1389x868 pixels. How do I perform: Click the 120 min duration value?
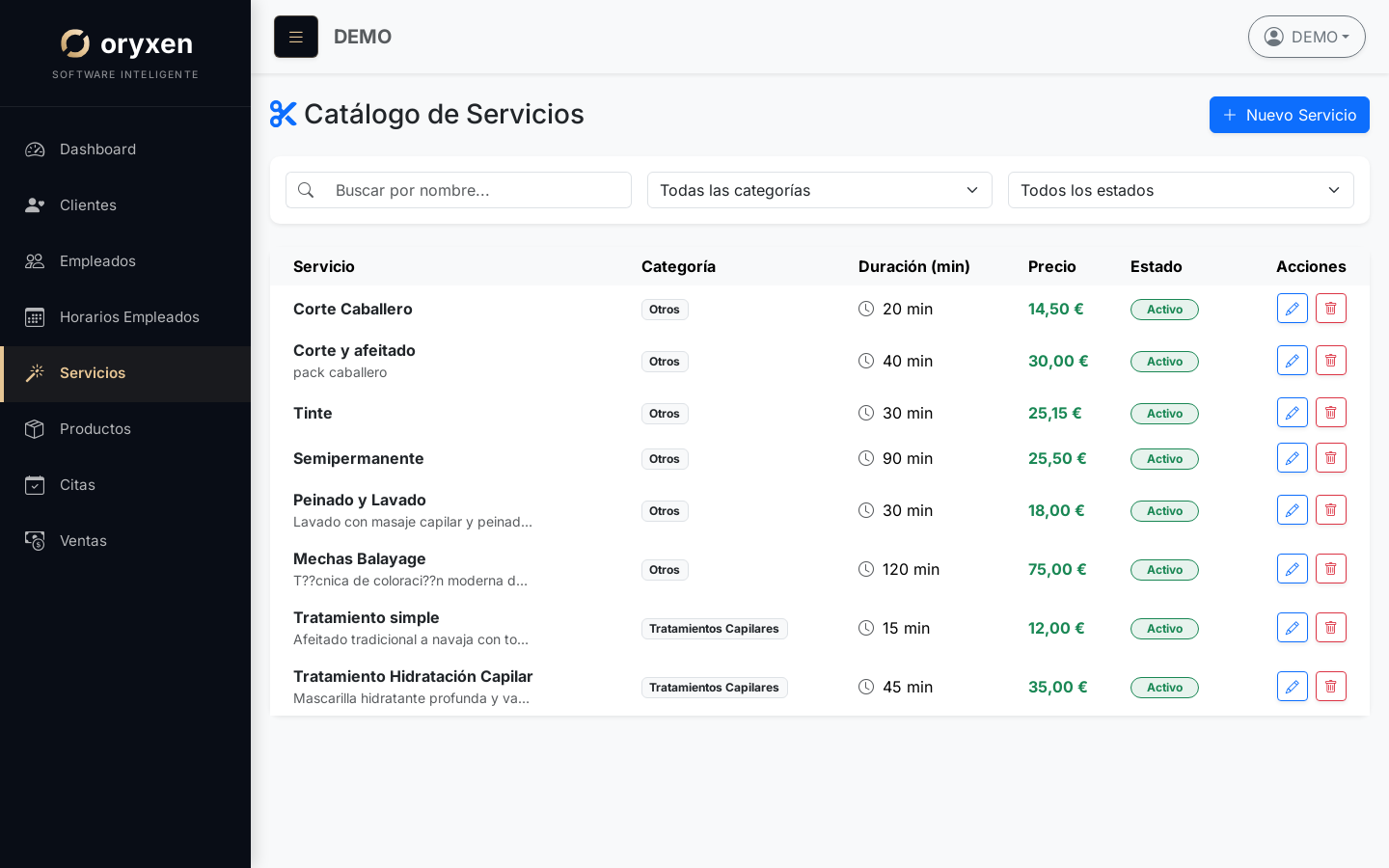(911, 569)
